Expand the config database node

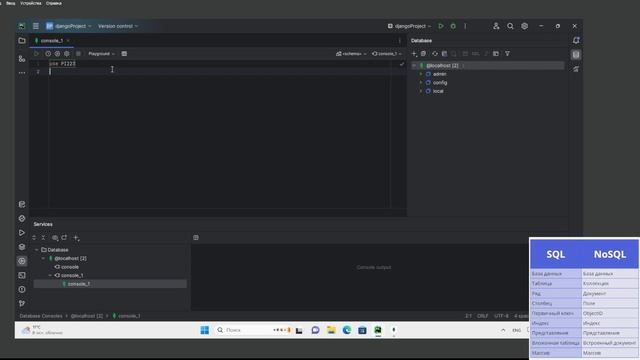(421, 82)
